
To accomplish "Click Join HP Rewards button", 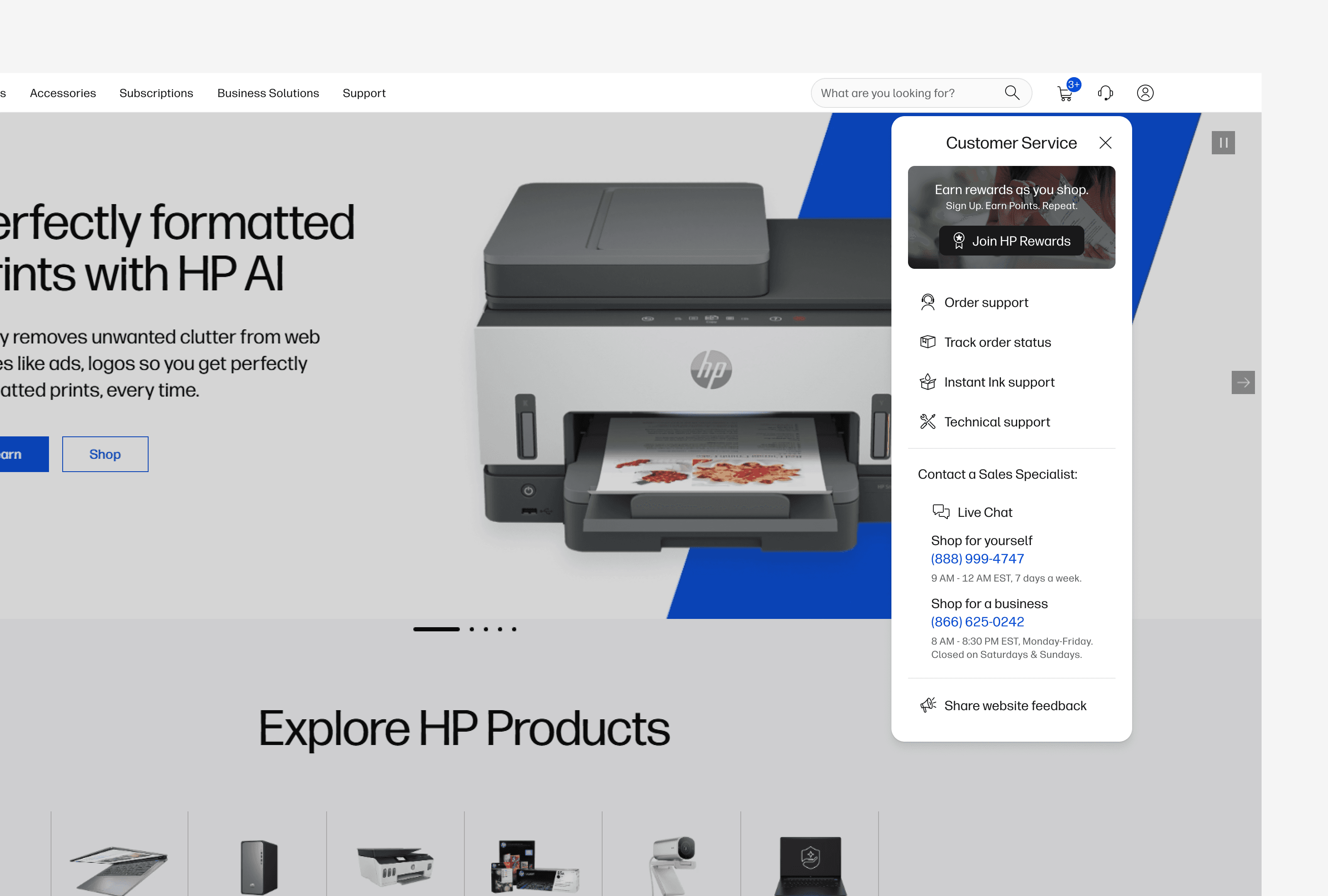I will 1011,241.
